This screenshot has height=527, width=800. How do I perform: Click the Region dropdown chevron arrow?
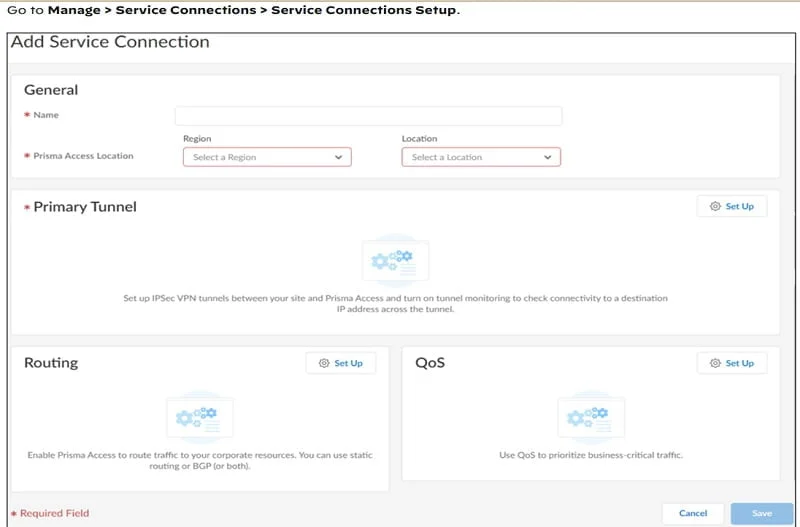pos(338,157)
